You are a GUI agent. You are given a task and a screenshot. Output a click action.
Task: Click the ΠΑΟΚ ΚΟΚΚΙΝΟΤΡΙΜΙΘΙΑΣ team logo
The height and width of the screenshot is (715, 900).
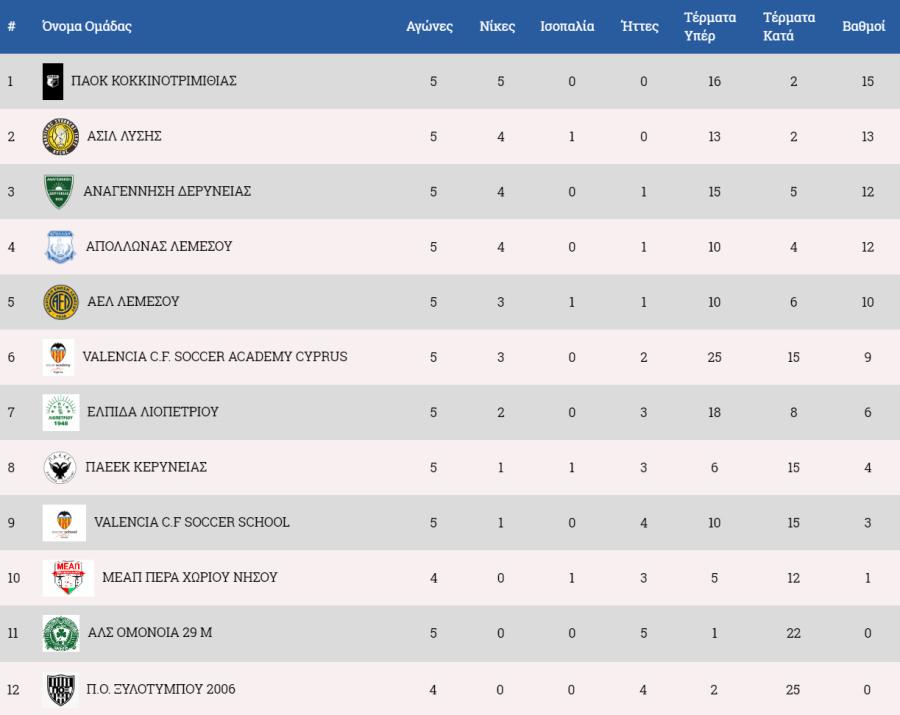[x=53, y=81]
